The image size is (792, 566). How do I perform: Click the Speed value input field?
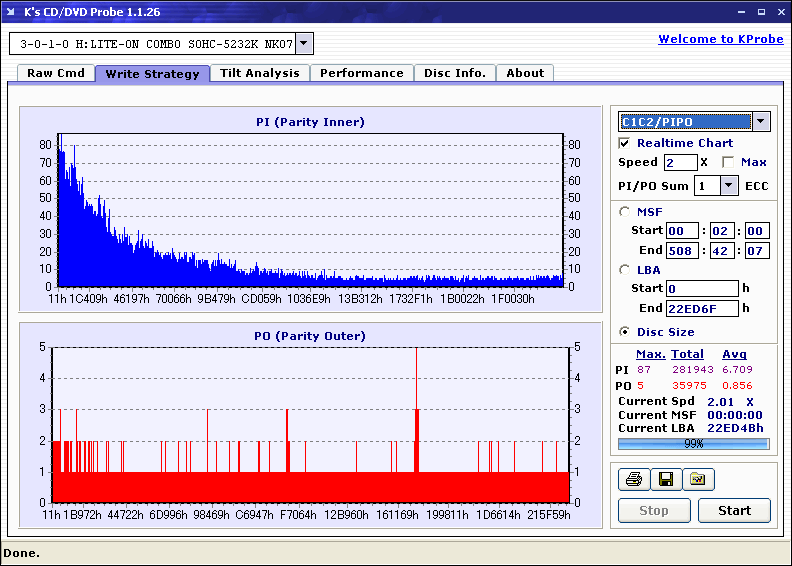coord(679,162)
